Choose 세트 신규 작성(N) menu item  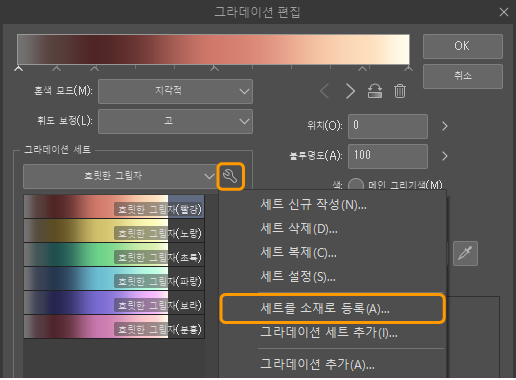(x=332, y=204)
